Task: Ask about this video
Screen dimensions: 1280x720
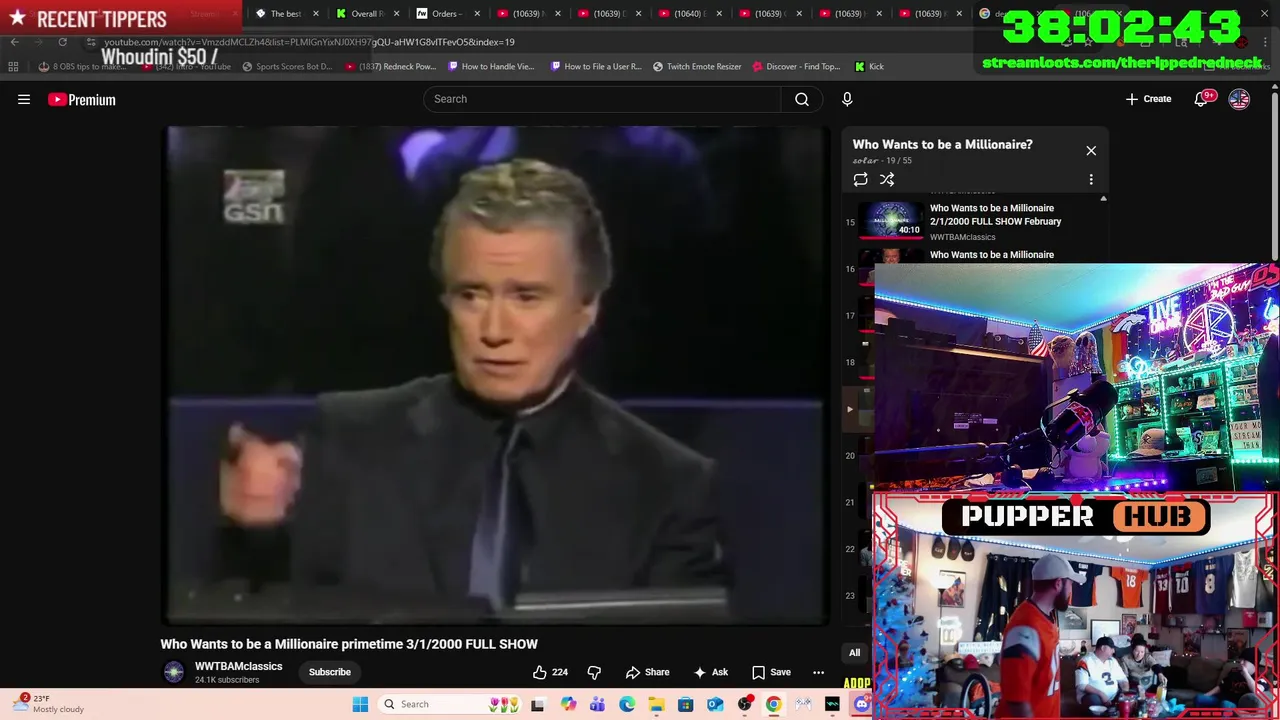Action: (711, 672)
